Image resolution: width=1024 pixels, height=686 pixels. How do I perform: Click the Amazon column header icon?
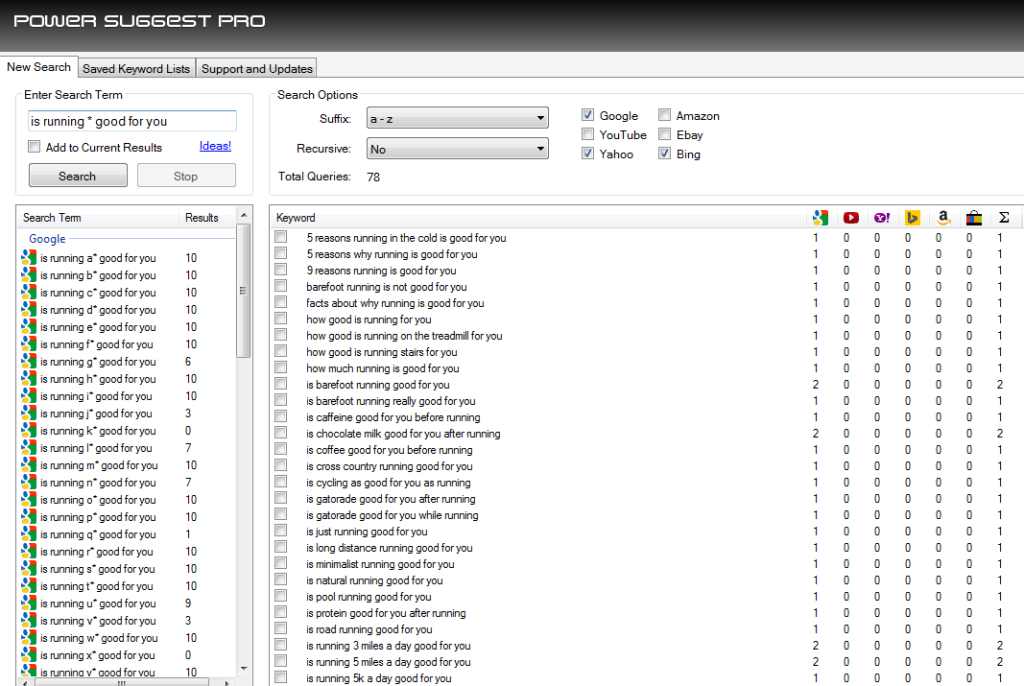point(943,218)
